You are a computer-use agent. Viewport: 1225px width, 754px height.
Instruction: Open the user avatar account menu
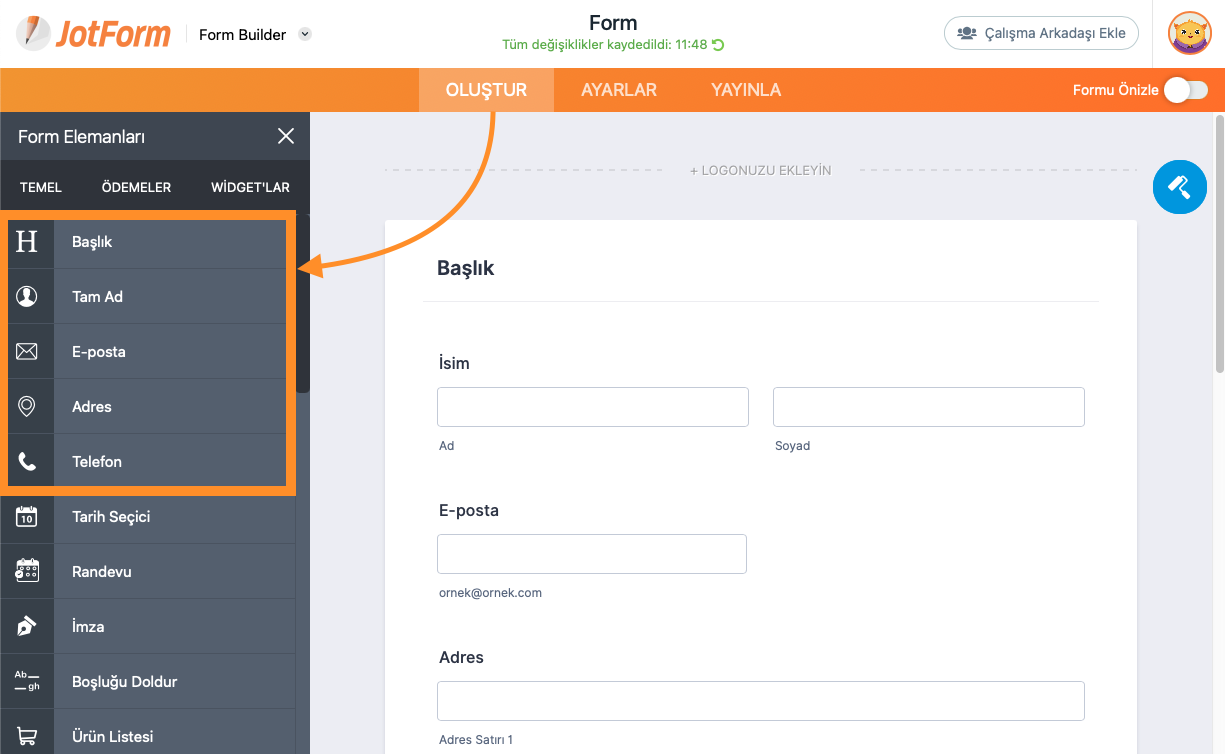point(1189,33)
